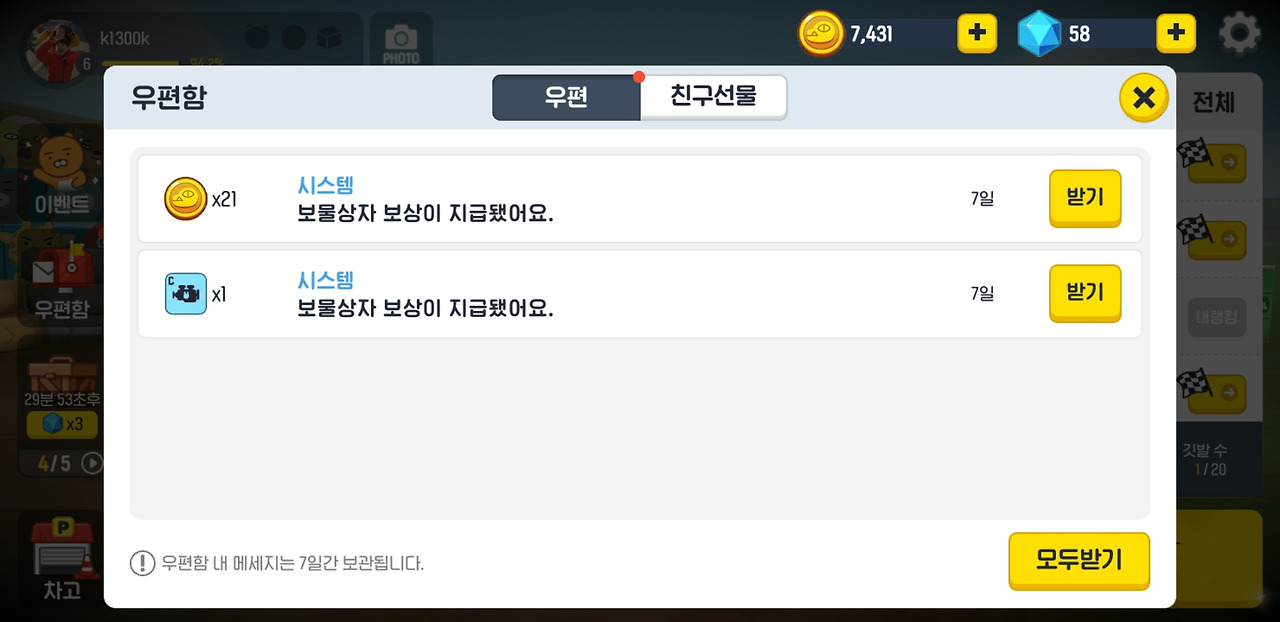1280x622 pixels.
Task: Tap the blue gem currency icon
Action: click(x=1039, y=34)
